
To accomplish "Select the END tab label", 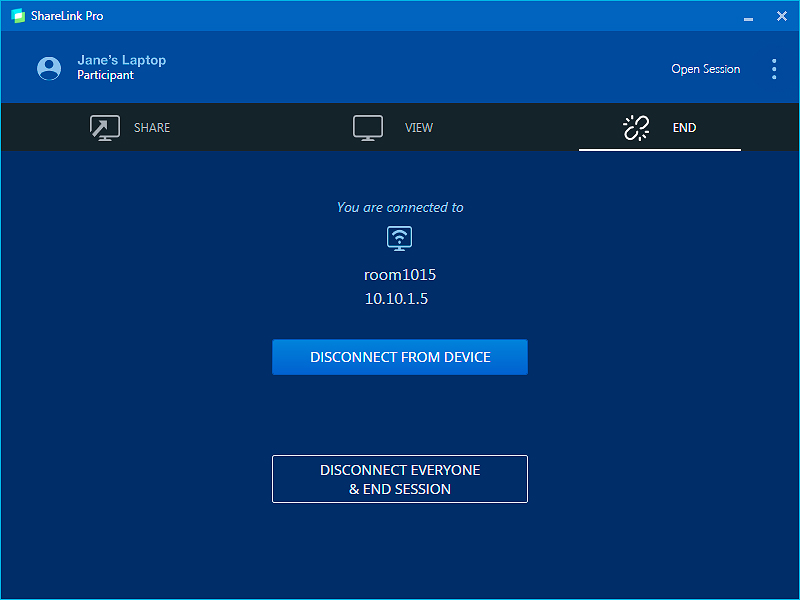I will (684, 128).
